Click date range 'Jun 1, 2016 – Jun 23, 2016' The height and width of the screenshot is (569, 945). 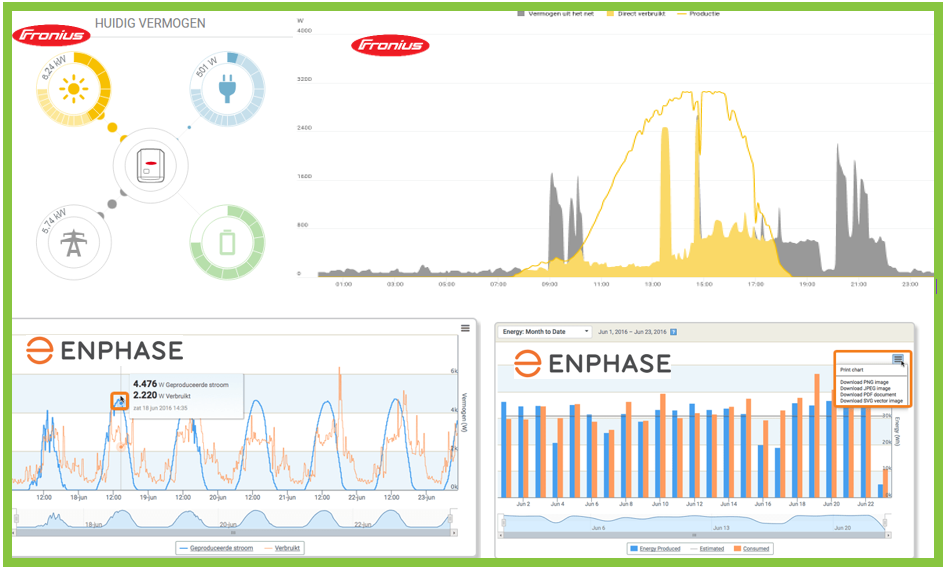(x=632, y=332)
